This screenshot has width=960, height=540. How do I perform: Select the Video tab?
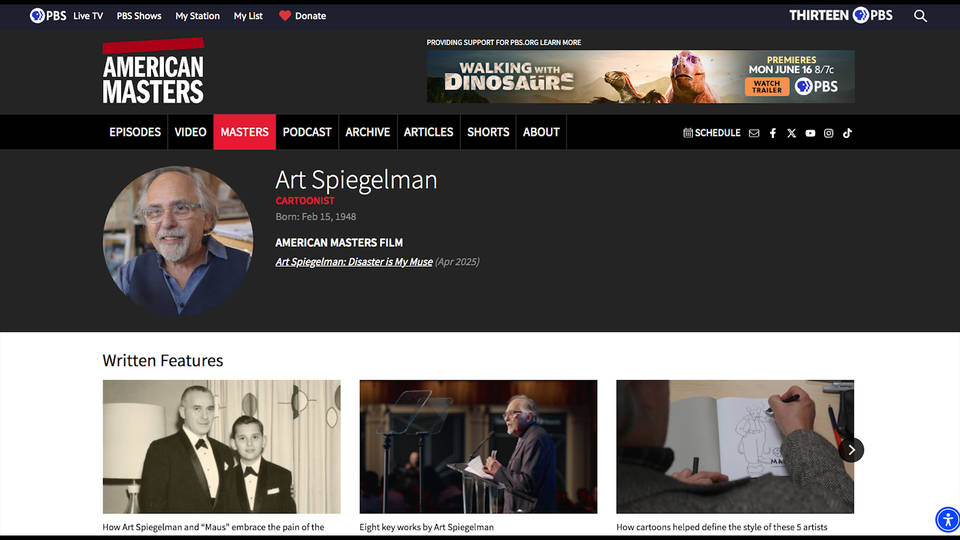[190, 132]
